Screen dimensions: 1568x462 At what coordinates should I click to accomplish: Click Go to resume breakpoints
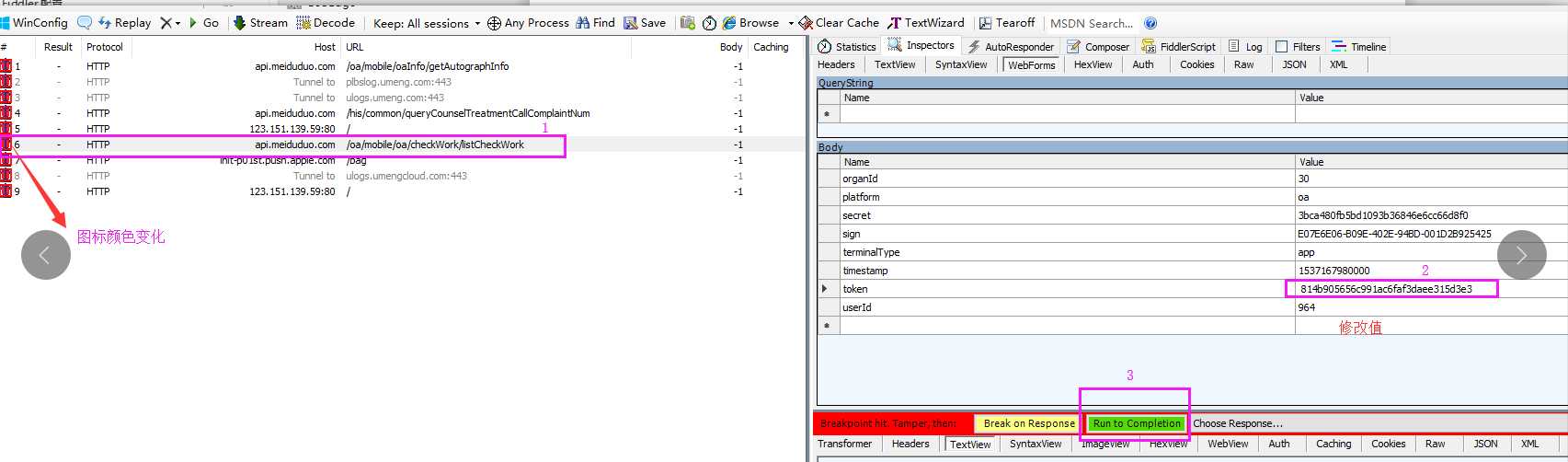pyautogui.click(x=204, y=22)
